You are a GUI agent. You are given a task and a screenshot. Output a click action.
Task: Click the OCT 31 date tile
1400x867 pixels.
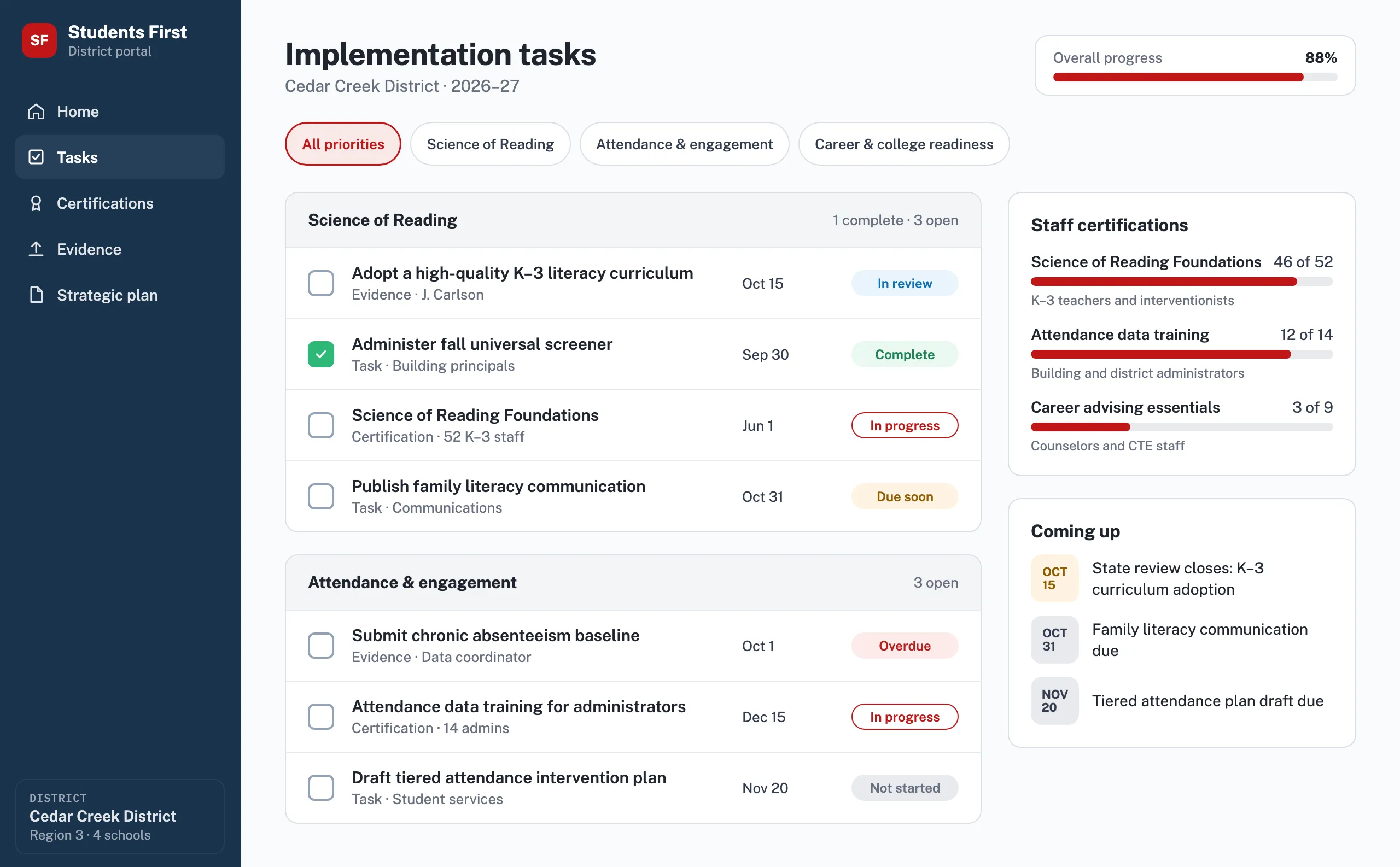1054,640
